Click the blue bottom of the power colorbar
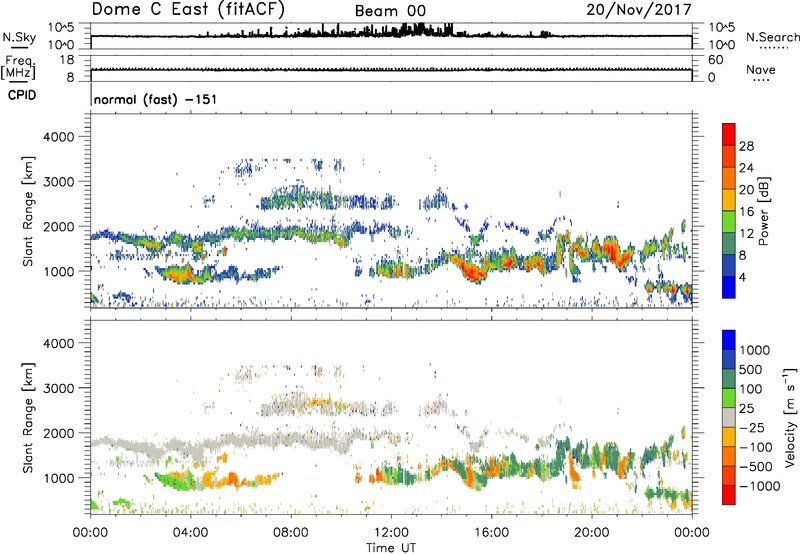This screenshot has width=800, height=554. click(729, 287)
